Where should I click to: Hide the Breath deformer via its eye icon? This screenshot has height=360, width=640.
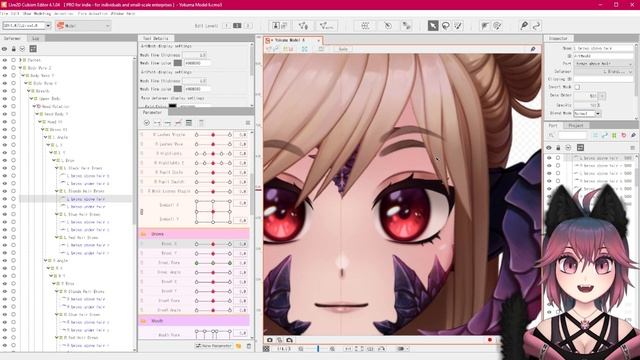[5, 91]
